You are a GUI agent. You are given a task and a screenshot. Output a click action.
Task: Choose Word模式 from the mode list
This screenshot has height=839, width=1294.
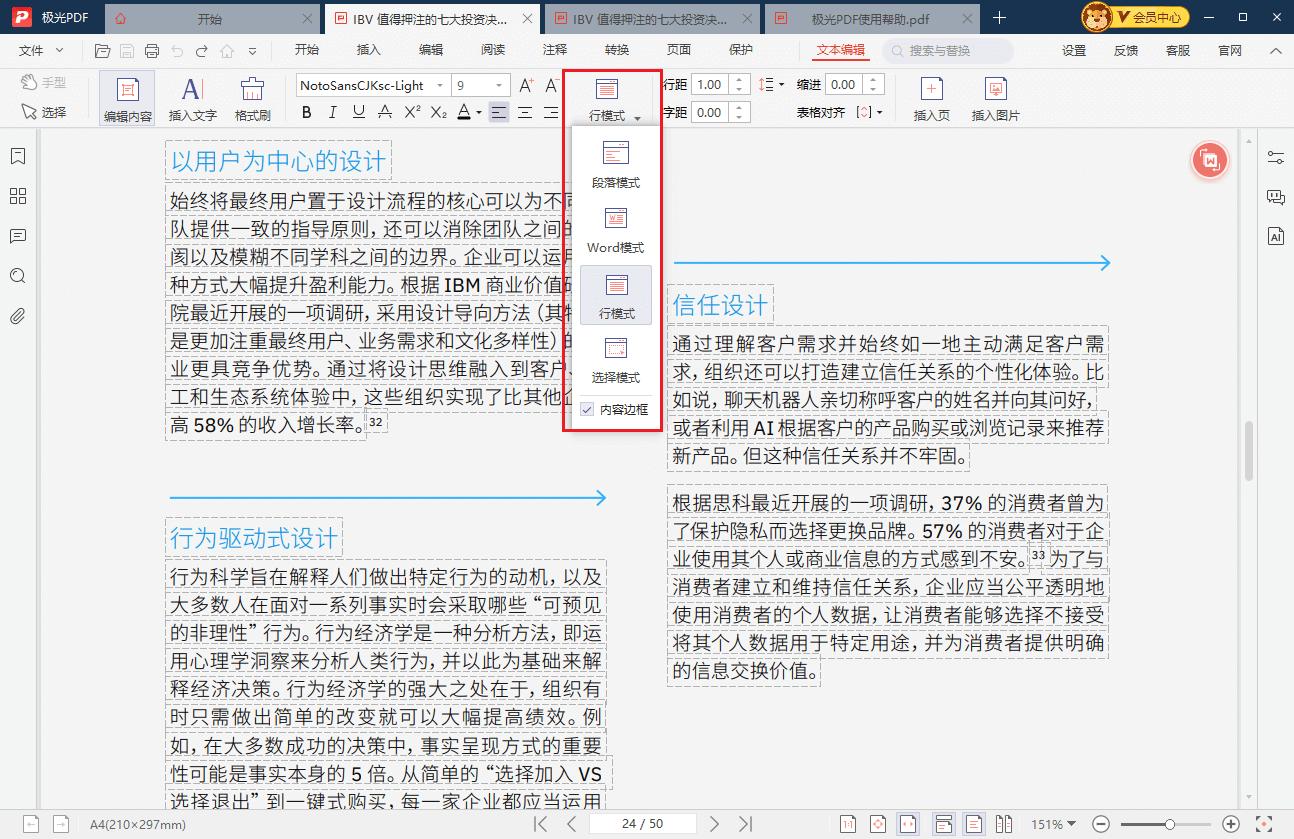tap(615, 229)
